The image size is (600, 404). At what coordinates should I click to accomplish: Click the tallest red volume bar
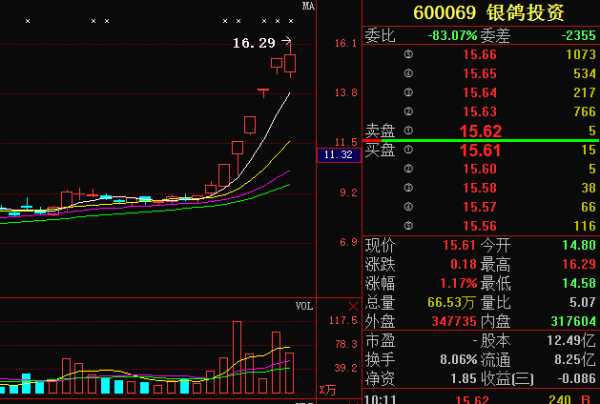(237, 357)
